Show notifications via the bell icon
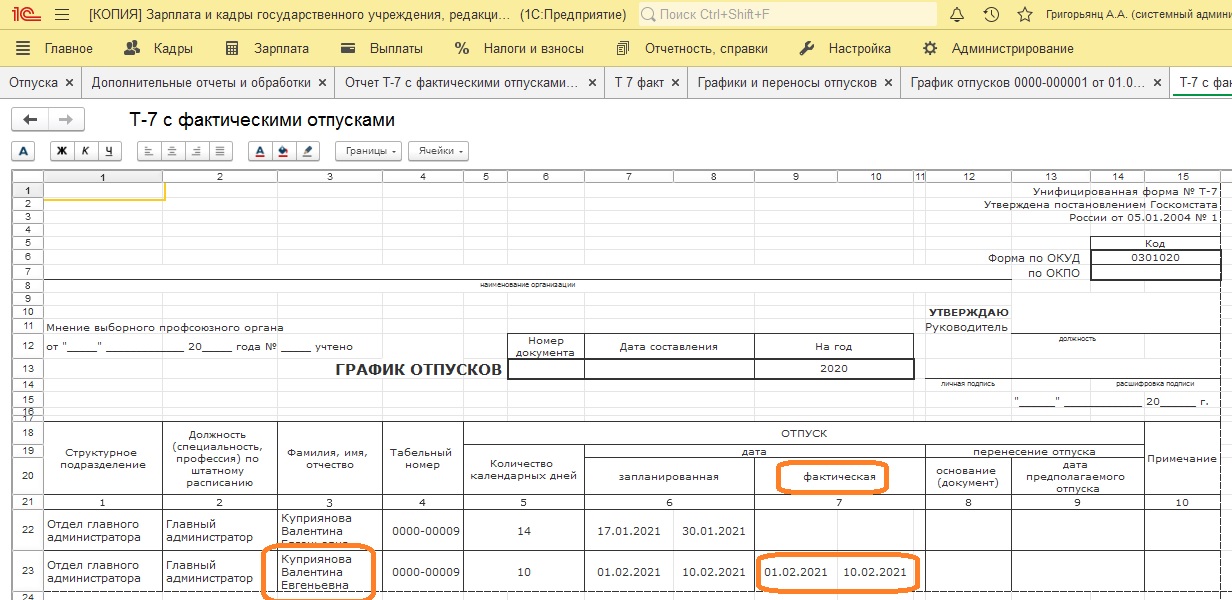The image size is (1232, 600). [x=957, y=15]
